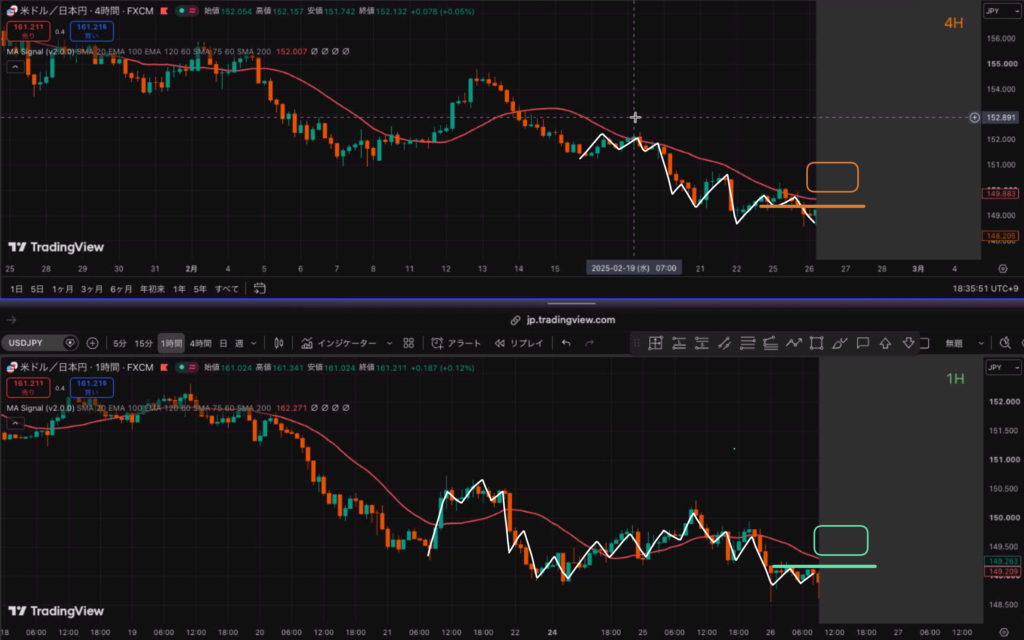Select the fifth favorites toolbar drawing tool
The width and height of the screenshot is (1024, 640).
coord(748,343)
